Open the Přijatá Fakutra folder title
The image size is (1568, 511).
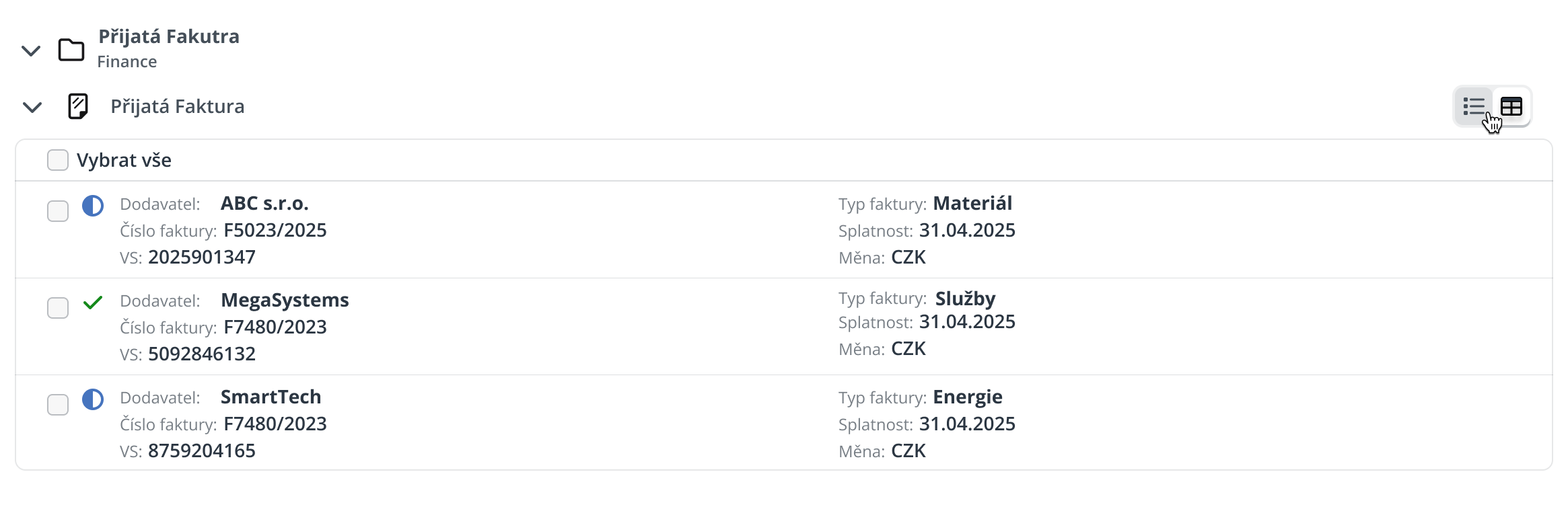pyautogui.click(x=169, y=36)
